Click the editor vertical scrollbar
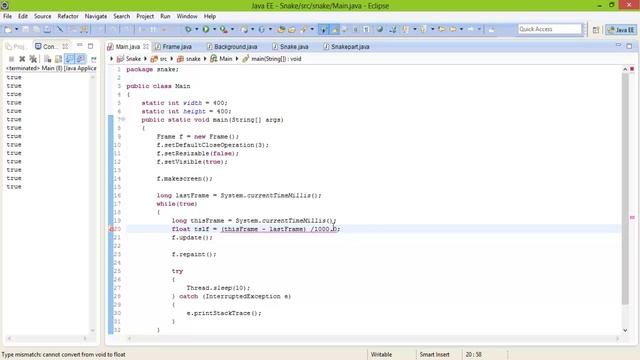 625,189
